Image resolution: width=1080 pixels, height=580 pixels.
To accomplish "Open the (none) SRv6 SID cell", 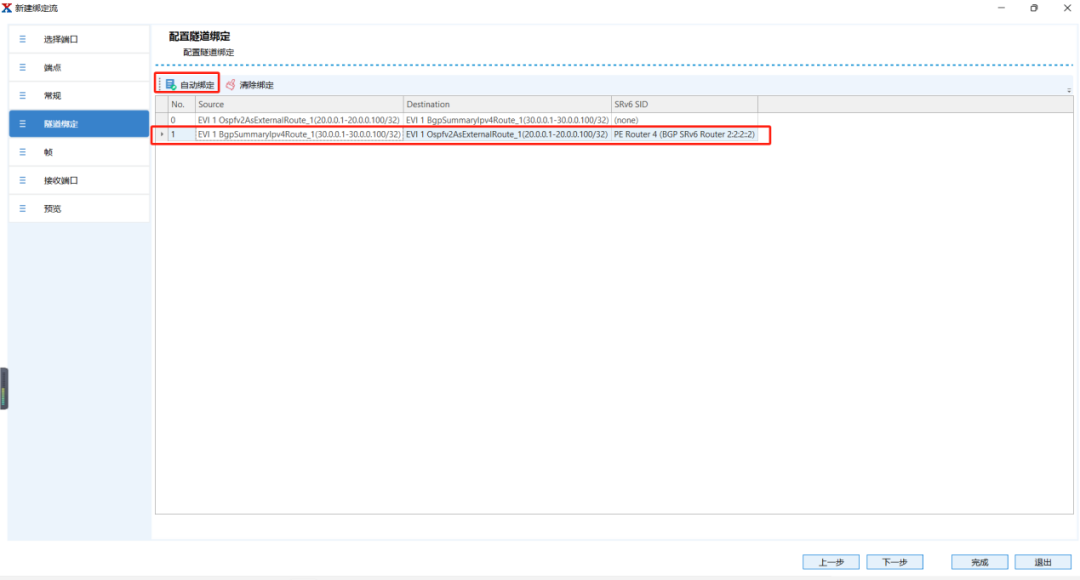I will 685,120.
